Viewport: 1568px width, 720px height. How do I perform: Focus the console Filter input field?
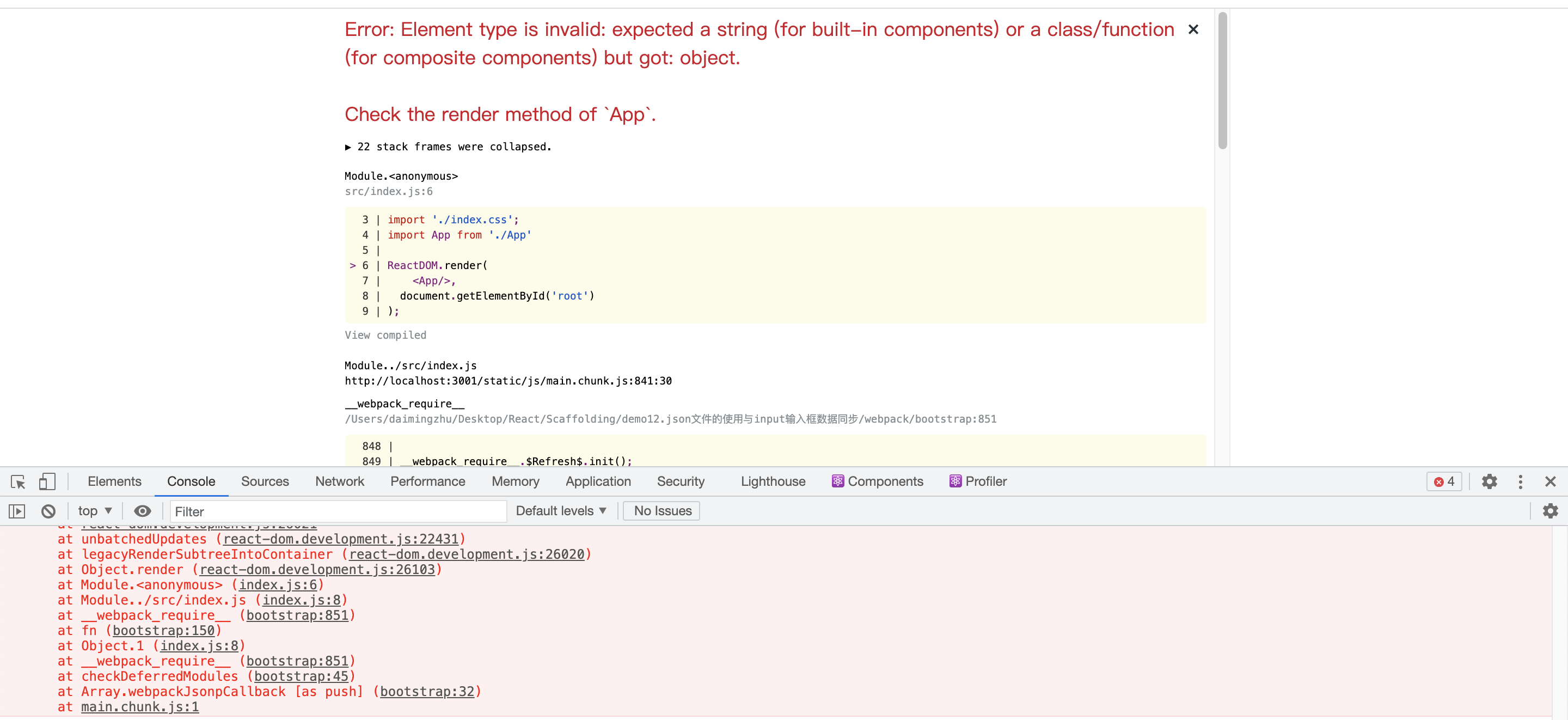338,511
